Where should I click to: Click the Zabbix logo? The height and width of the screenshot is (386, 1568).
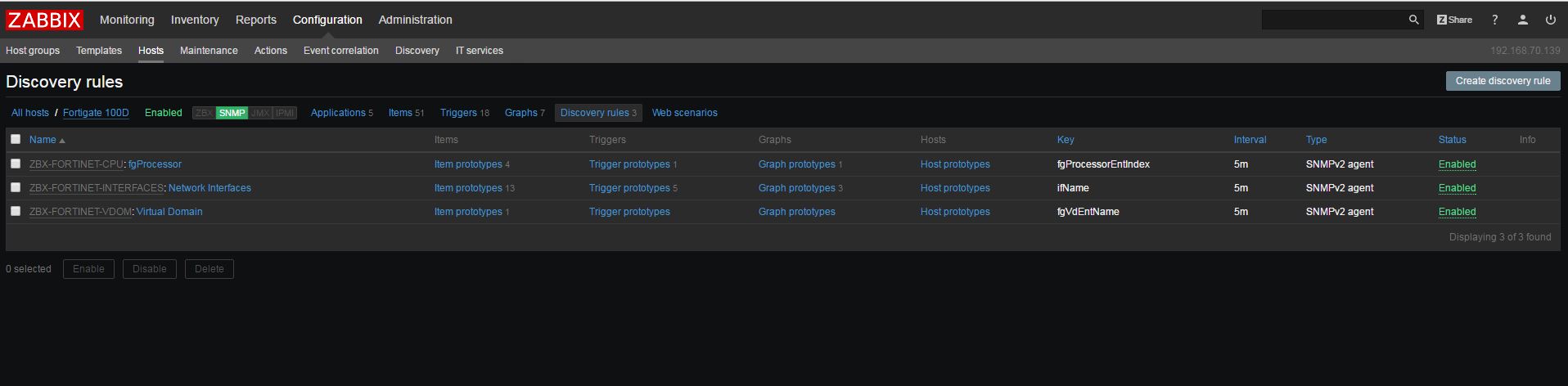(x=44, y=20)
